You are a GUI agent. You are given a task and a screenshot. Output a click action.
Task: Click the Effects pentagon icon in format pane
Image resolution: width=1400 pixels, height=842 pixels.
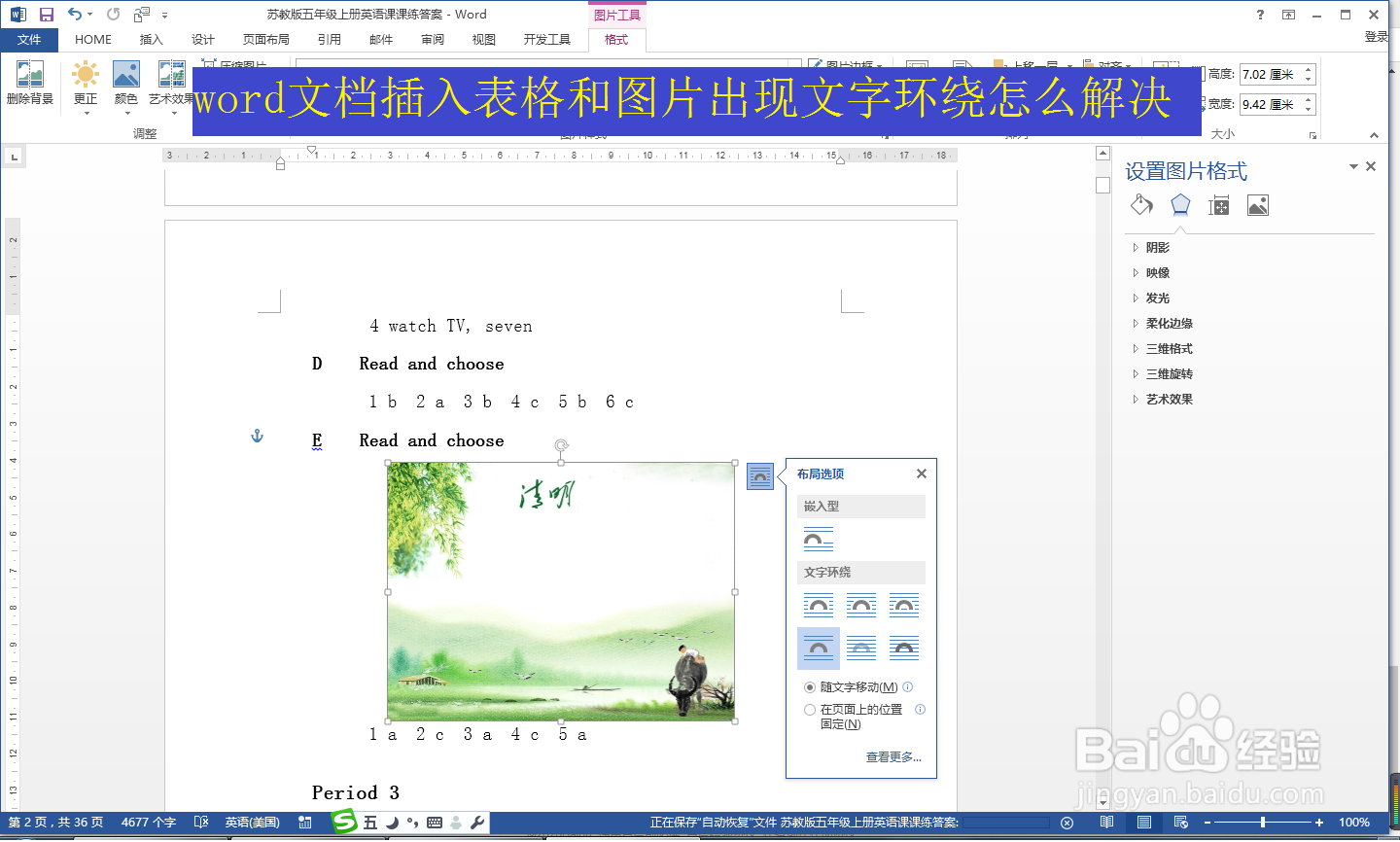click(1179, 205)
